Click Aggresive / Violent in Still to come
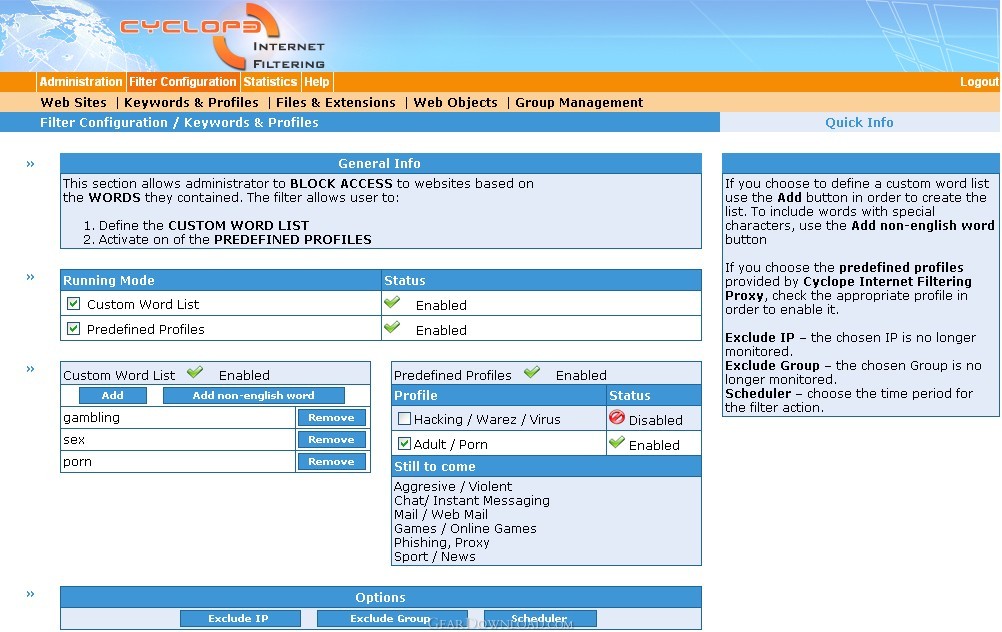The image size is (1002, 632). click(x=453, y=486)
